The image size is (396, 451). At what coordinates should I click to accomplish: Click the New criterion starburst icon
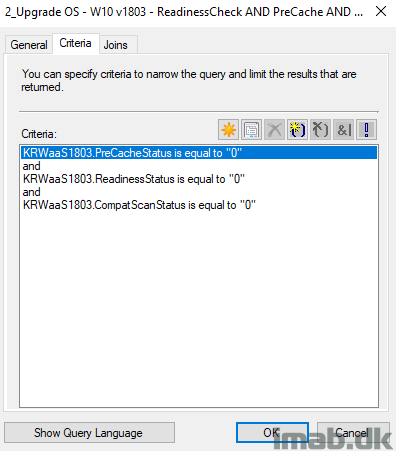pos(228,129)
